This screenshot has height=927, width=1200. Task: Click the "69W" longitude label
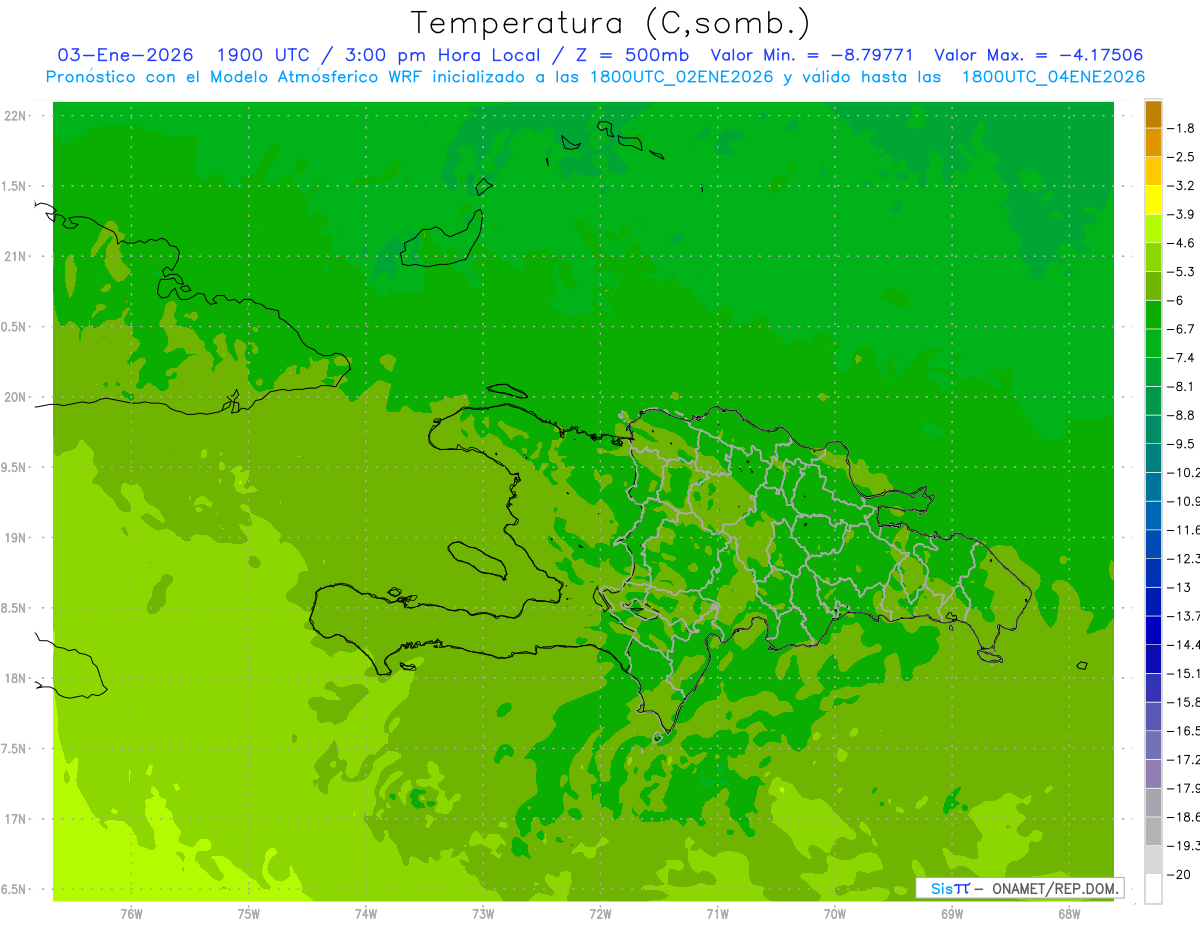pyautogui.click(x=952, y=913)
